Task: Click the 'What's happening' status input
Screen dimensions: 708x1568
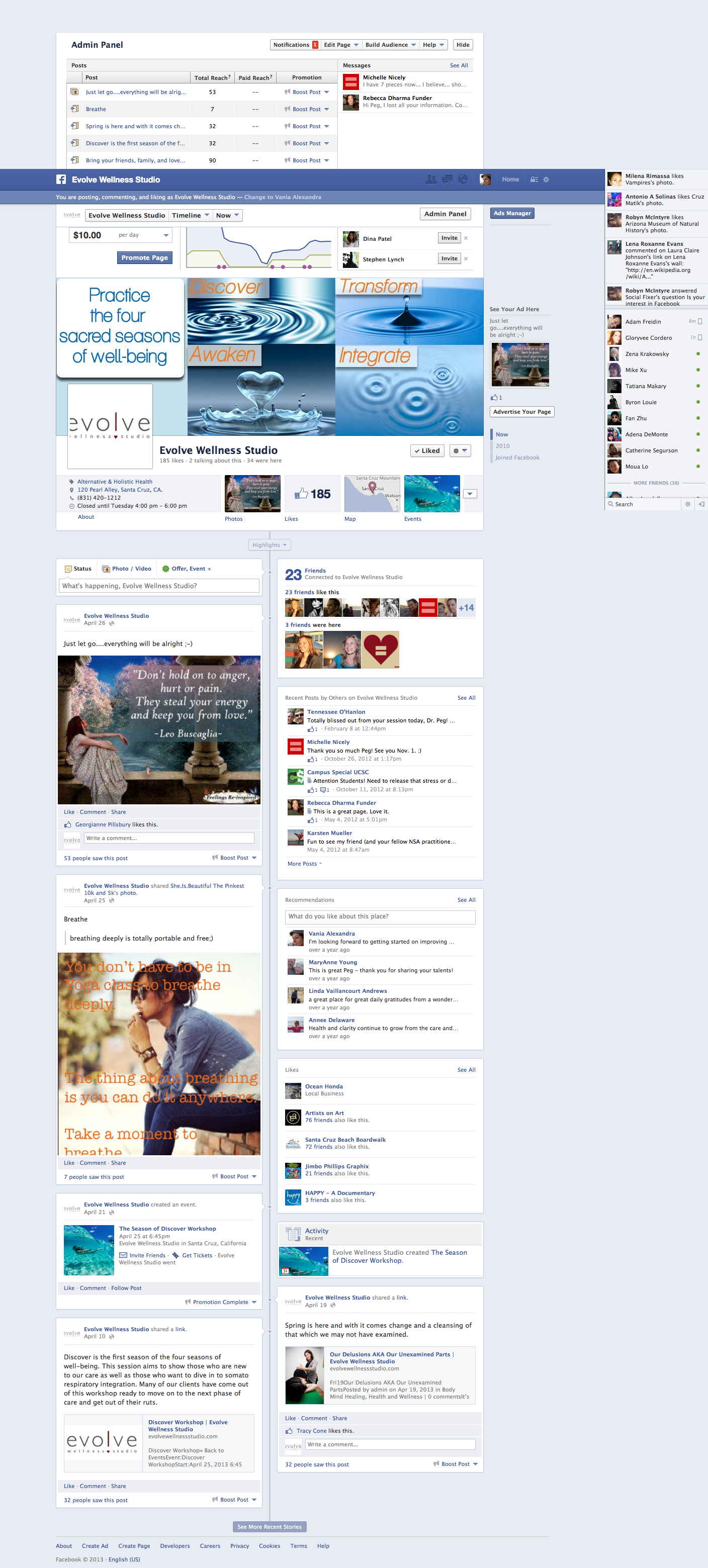Action: 159,586
